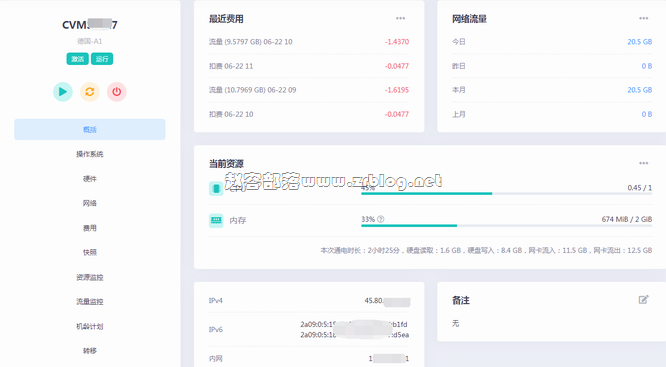666x367 pixels.
Task: Select the 概括 sidebar item
Action: coord(90,130)
